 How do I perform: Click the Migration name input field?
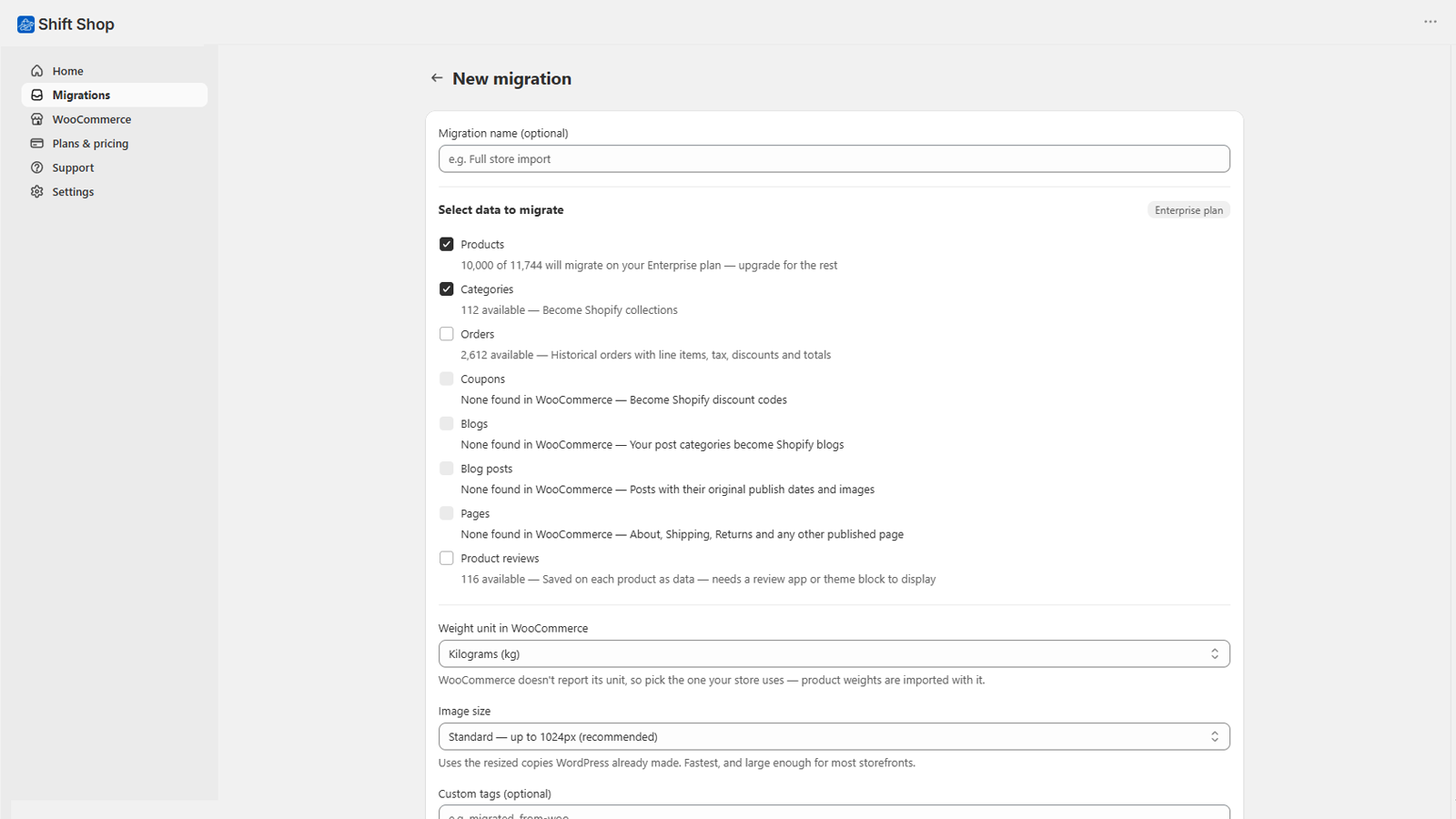[834, 159]
